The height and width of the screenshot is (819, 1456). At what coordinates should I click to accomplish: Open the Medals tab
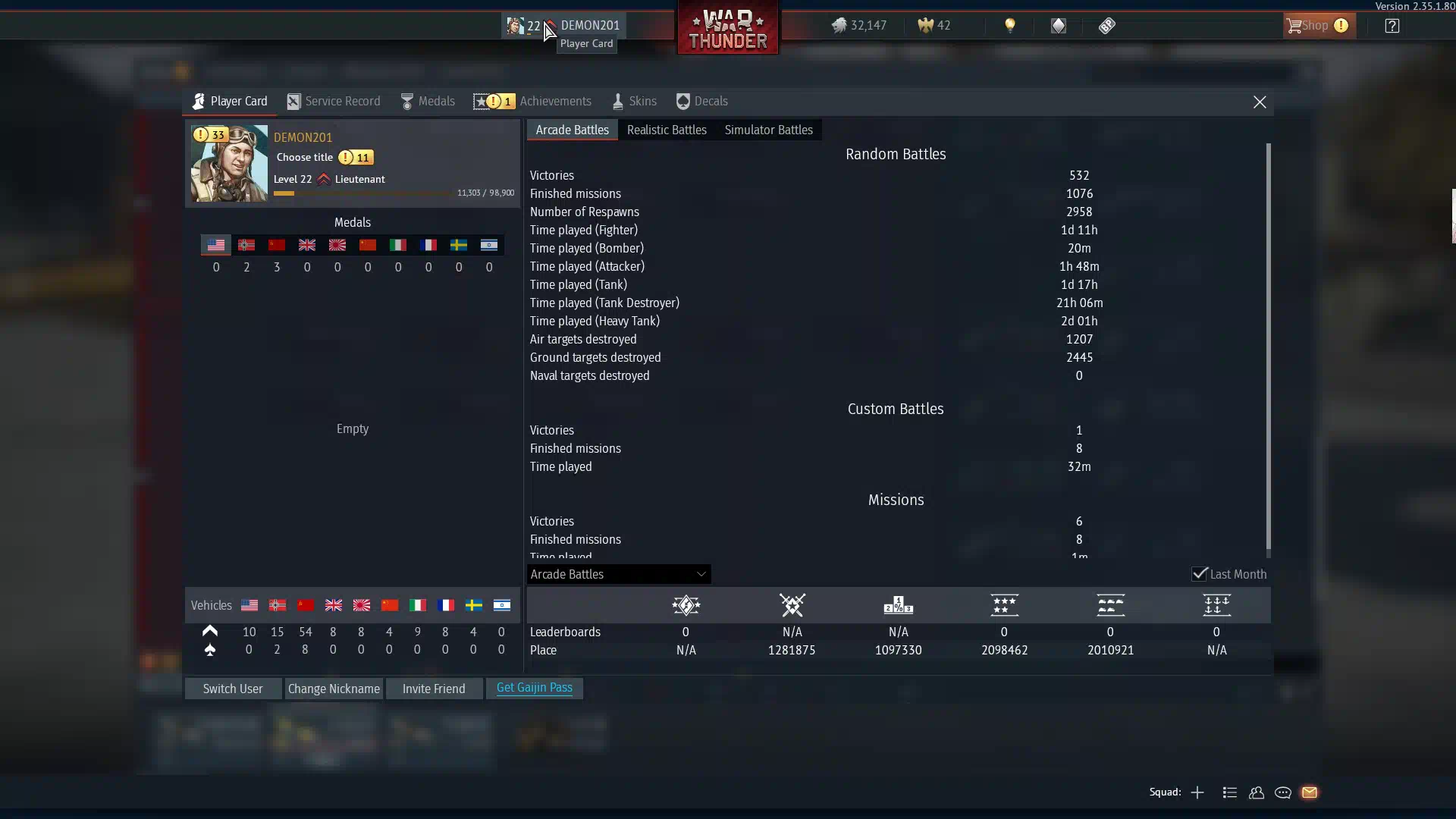tap(428, 101)
